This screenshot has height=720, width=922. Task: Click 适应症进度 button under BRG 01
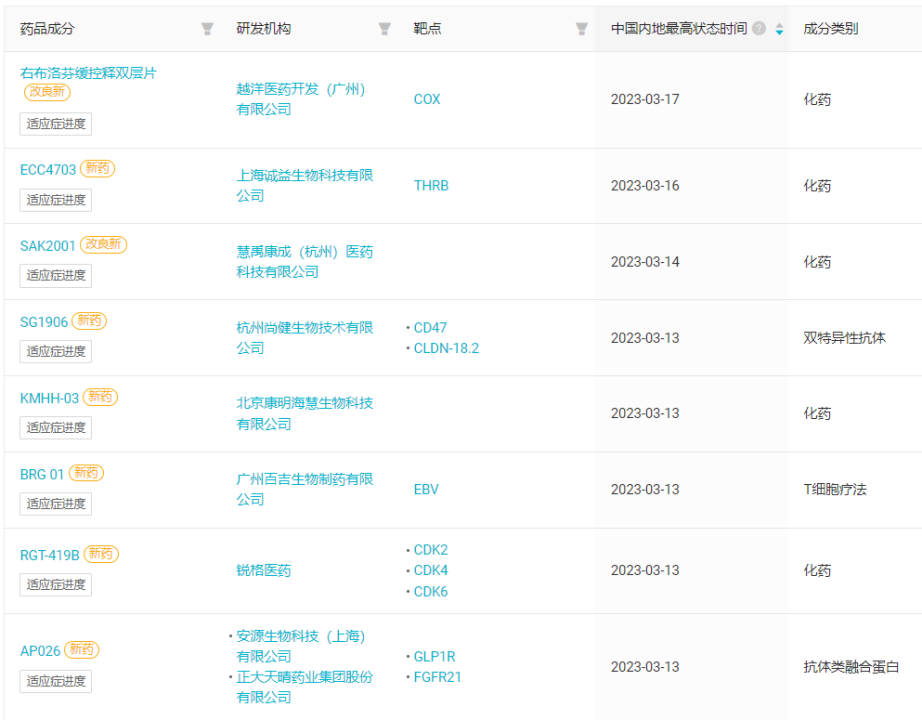[x=56, y=504]
